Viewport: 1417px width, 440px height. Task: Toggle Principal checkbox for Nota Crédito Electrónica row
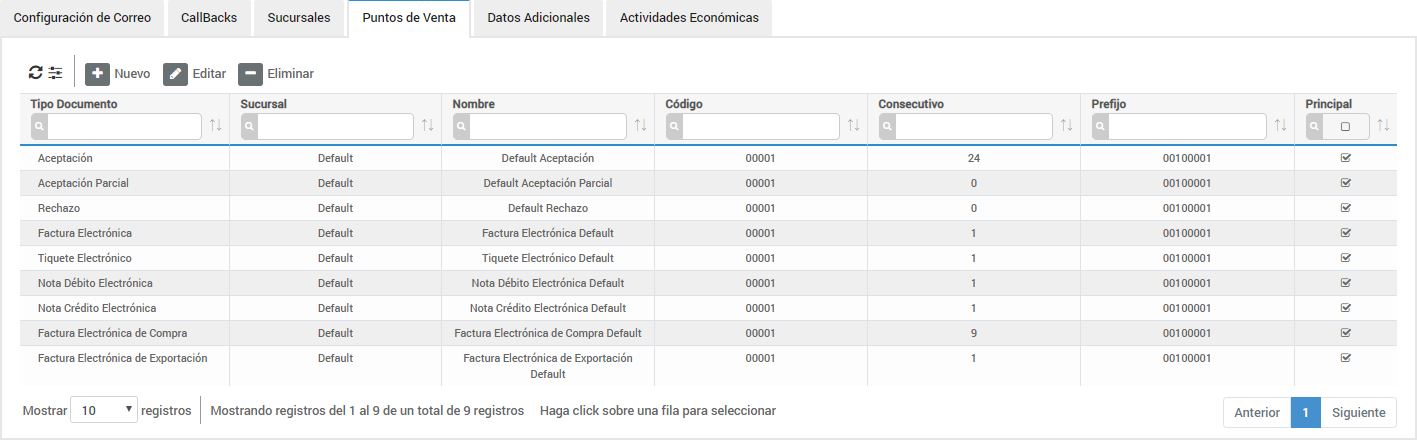click(1345, 308)
